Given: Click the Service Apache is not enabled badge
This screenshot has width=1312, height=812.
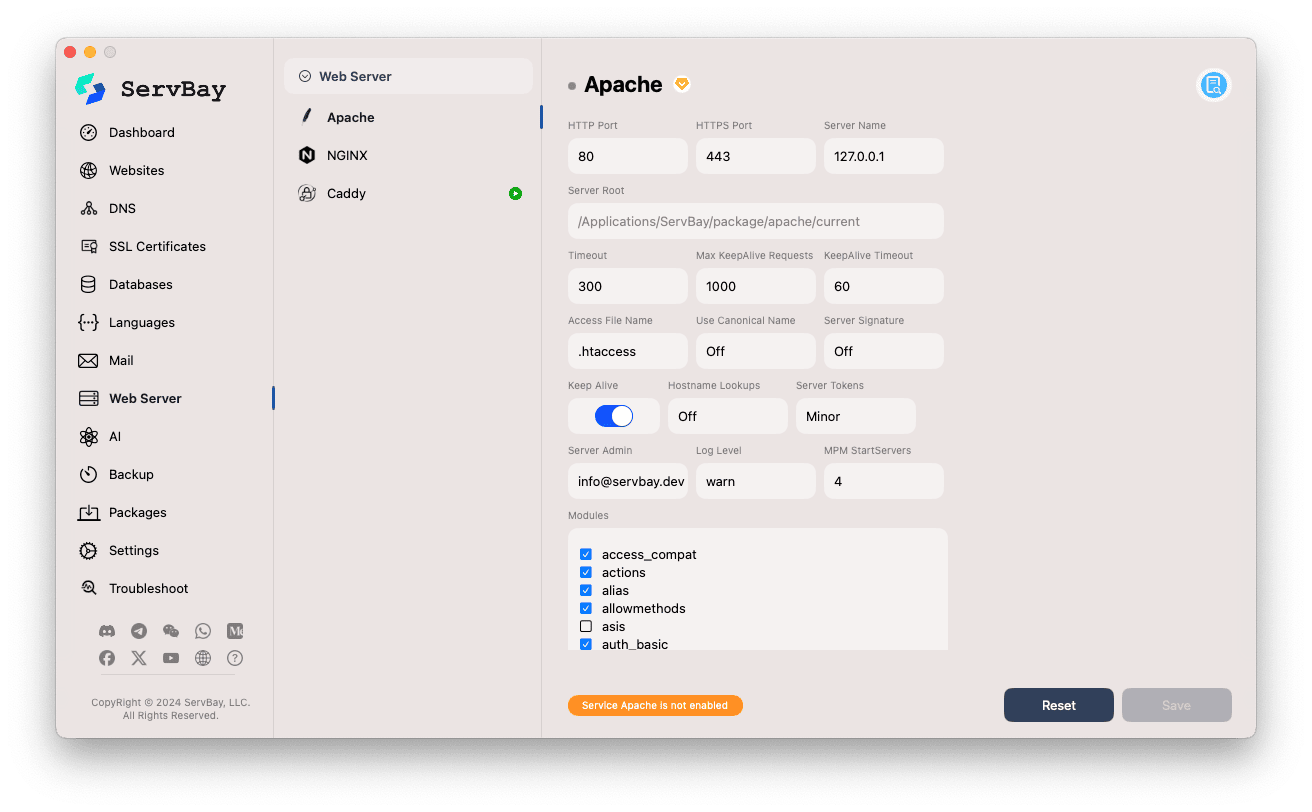Looking at the screenshot, I should coord(655,705).
